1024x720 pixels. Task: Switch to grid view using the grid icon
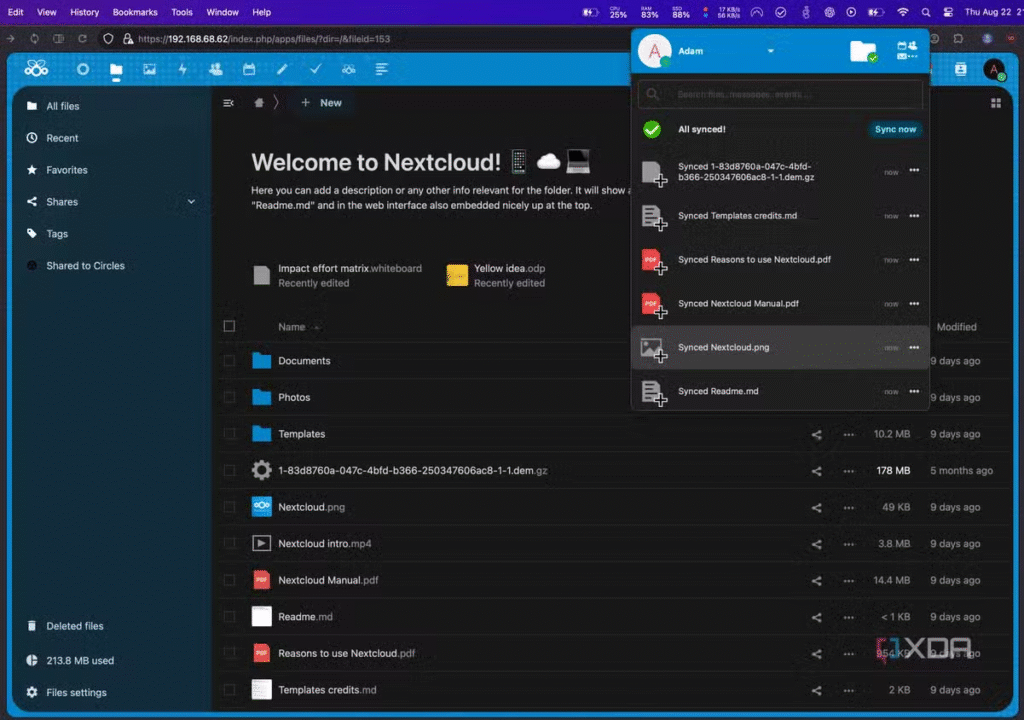pos(995,103)
